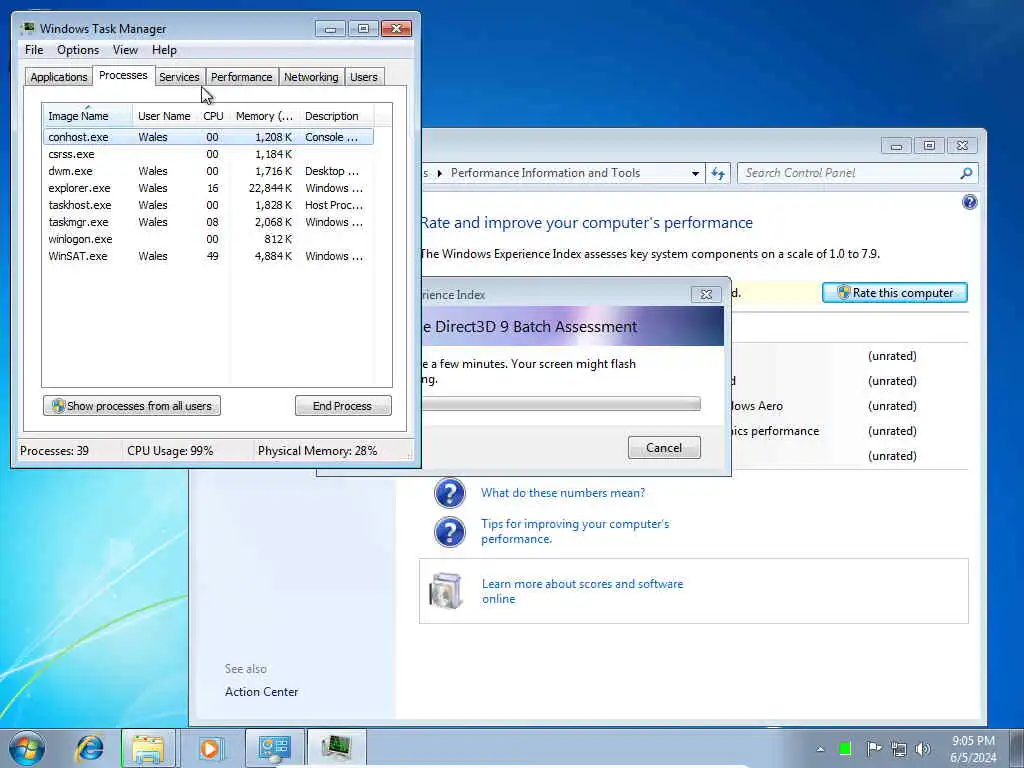Viewport: 1024px width, 768px height.
Task: Open Windows Explorer folder taskbar icon
Action: [148, 748]
